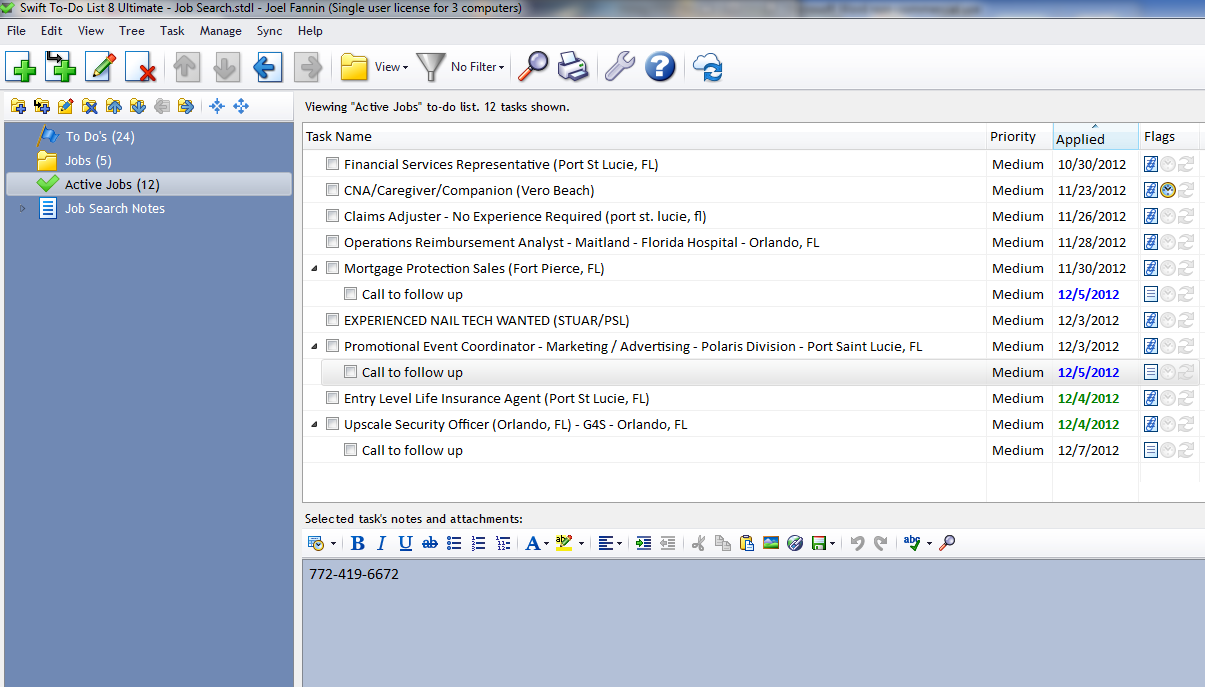Click the Task Name column header
The width and height of the screenshot is (1205, 687).
point(644,137)
